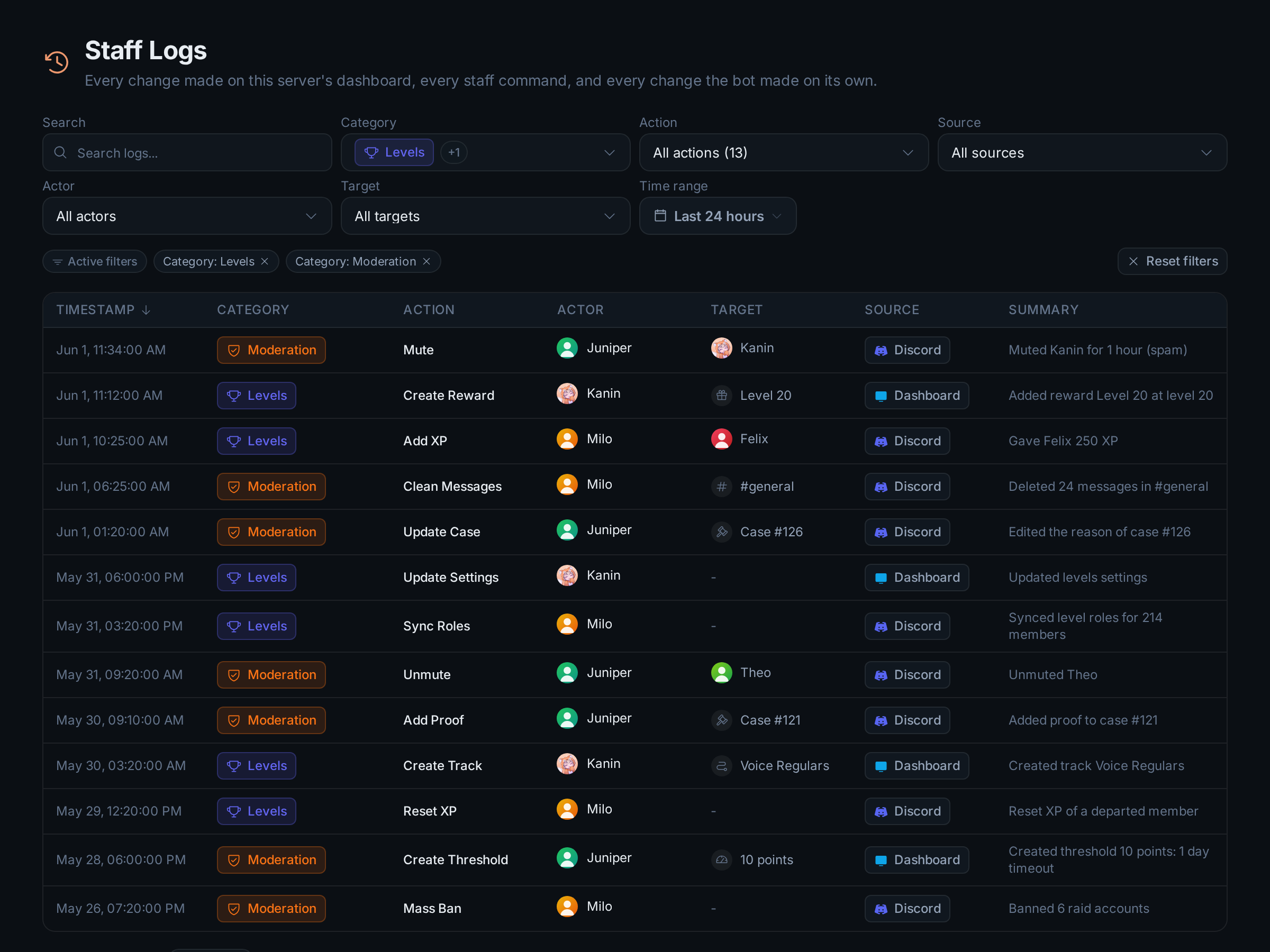Viewport: 1270px width, 952px height.
Task: Click summary "Unmuted Theo"
Action: [x=1053, y=675]
